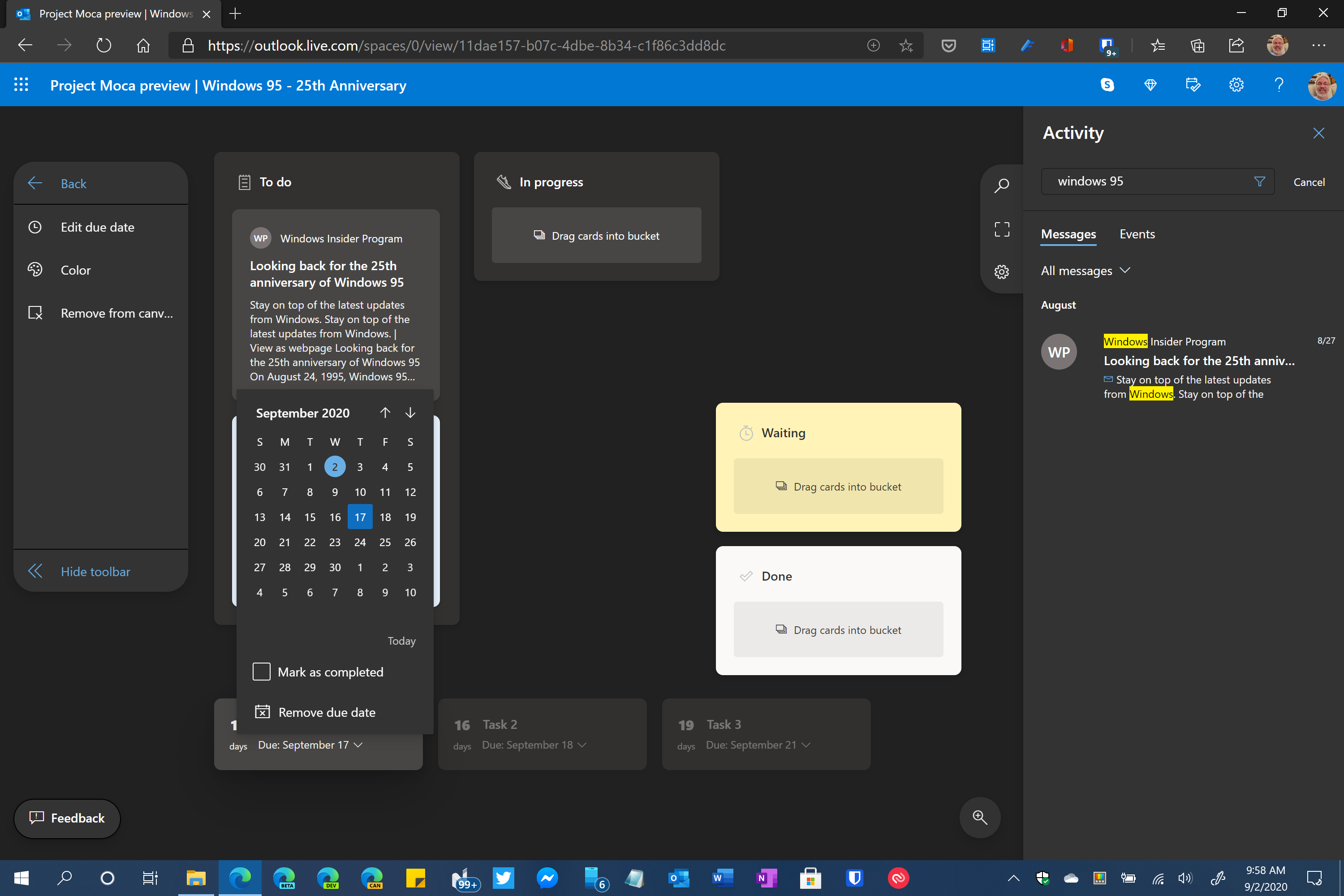Open the All messages dropdown
1344x896 pixels.
[1086, 270]
